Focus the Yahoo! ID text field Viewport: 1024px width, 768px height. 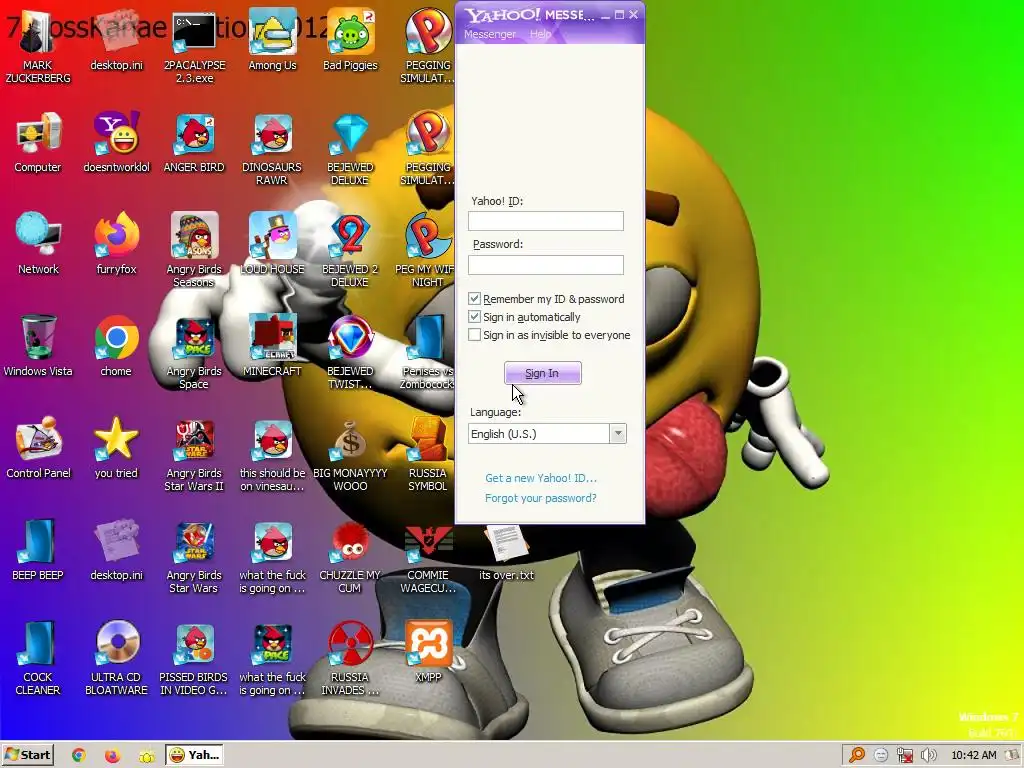(546, 221)
